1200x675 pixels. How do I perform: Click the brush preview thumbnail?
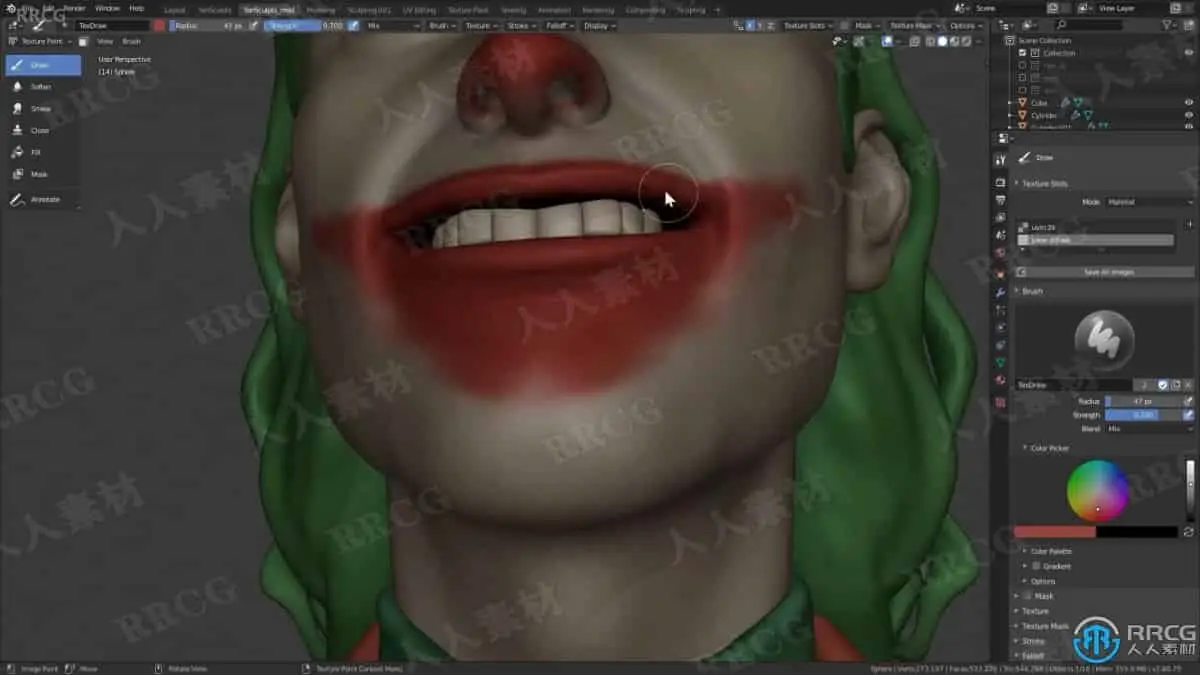1104,340
